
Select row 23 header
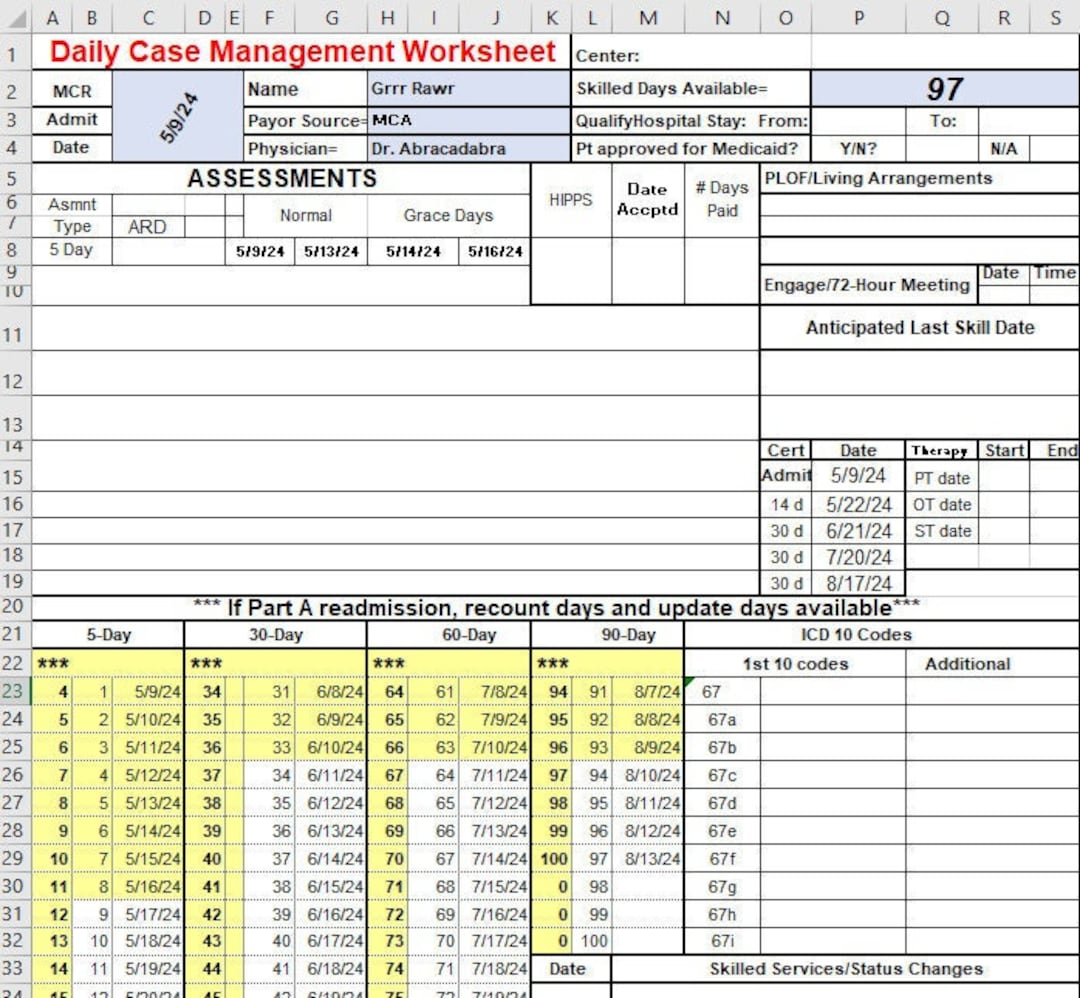(x=14, y=691)
